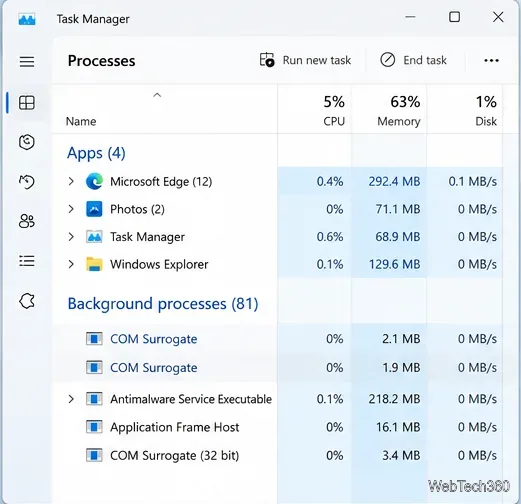Click Run new task button
This screenshot has height=504, width=521.
305,60
